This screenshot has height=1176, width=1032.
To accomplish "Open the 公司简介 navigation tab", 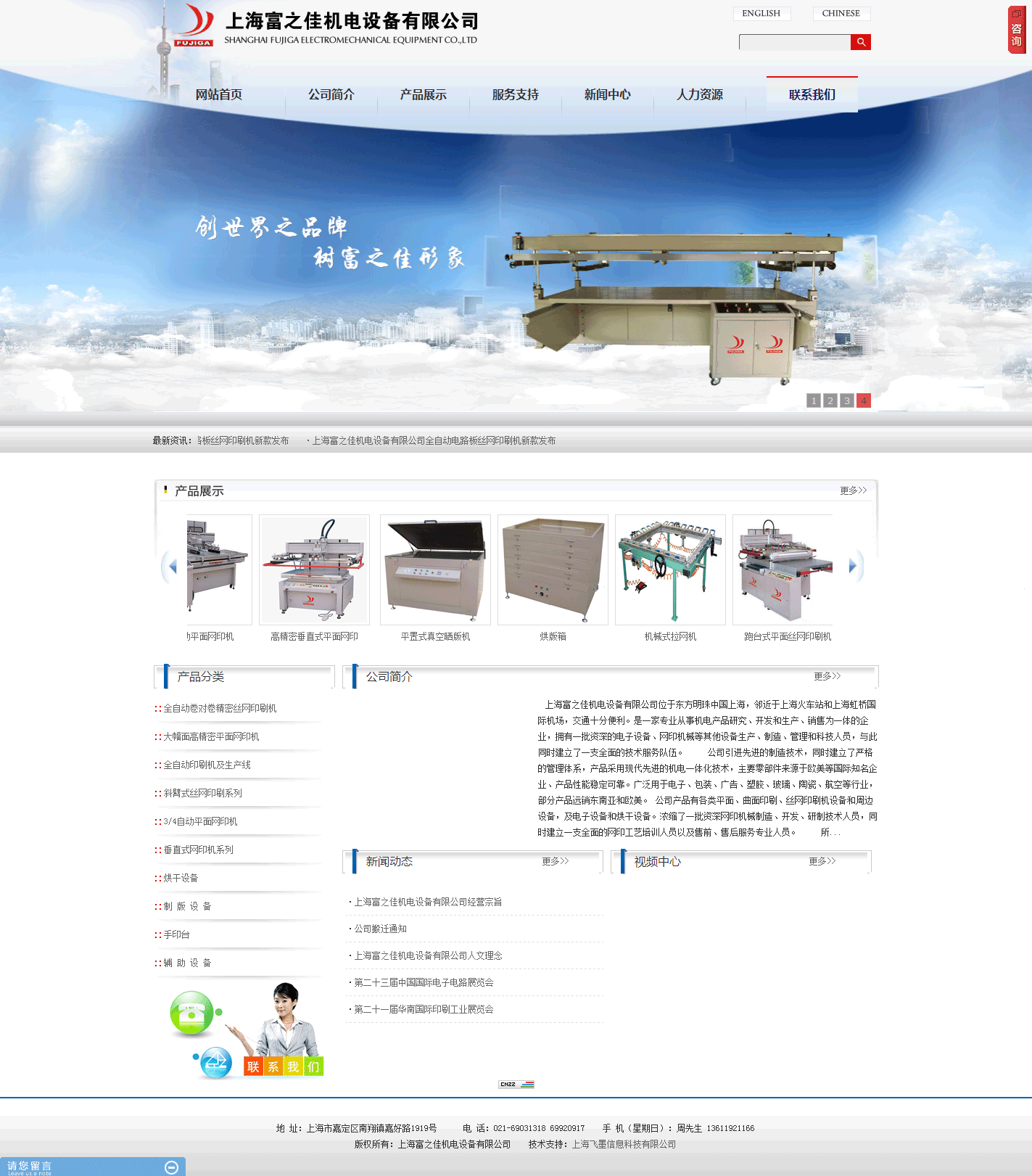I will click(331, 95).
